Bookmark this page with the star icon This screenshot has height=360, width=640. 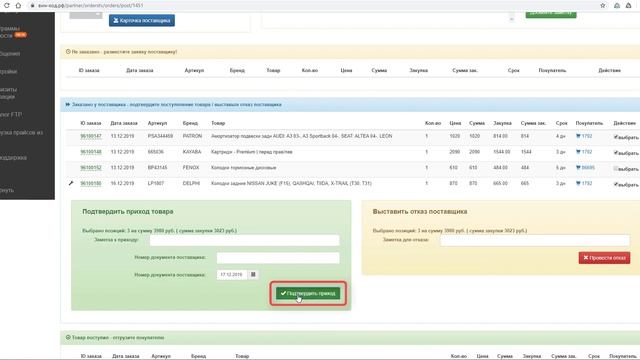coord(603,5)
